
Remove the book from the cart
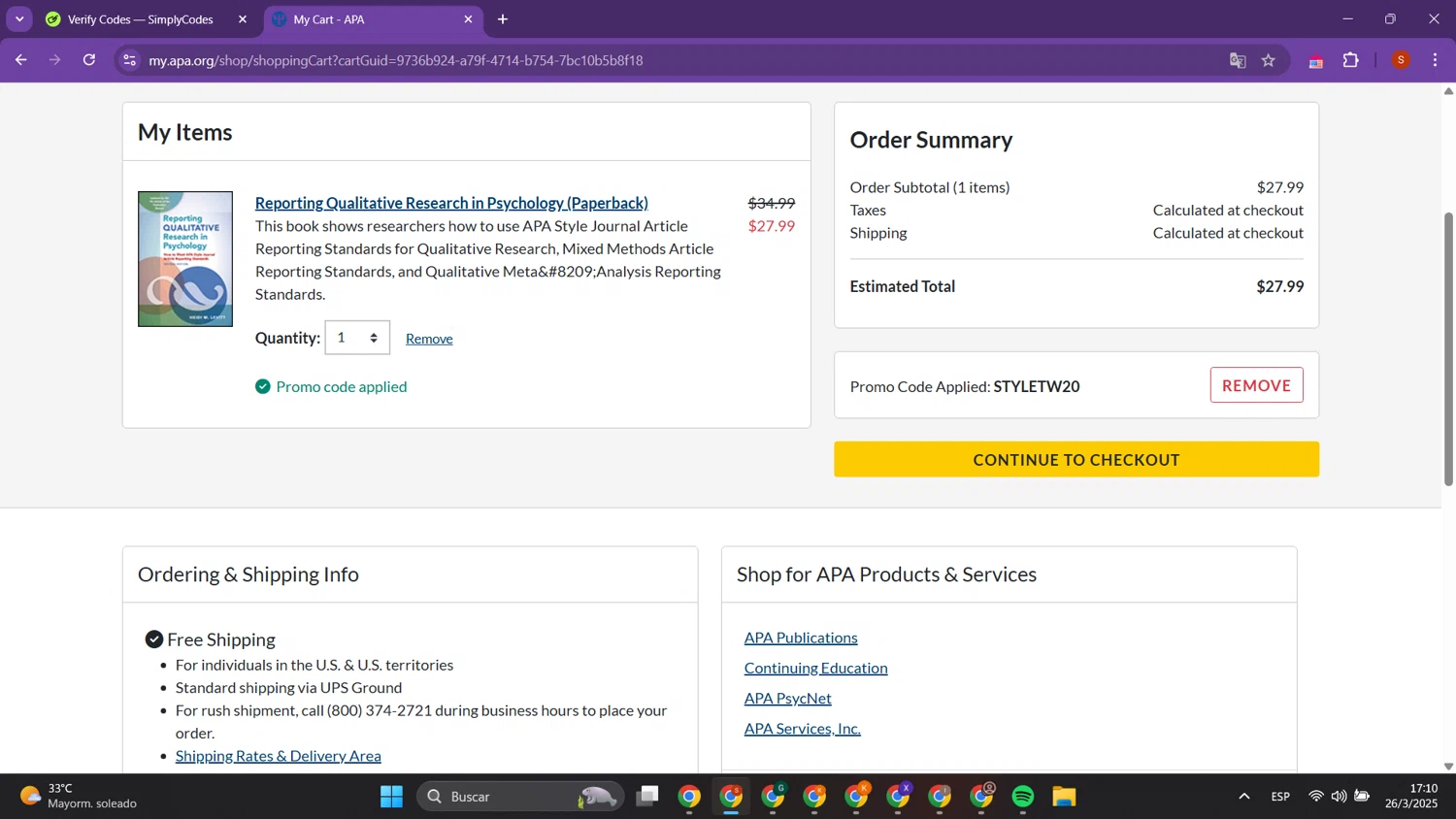[429, 339]
